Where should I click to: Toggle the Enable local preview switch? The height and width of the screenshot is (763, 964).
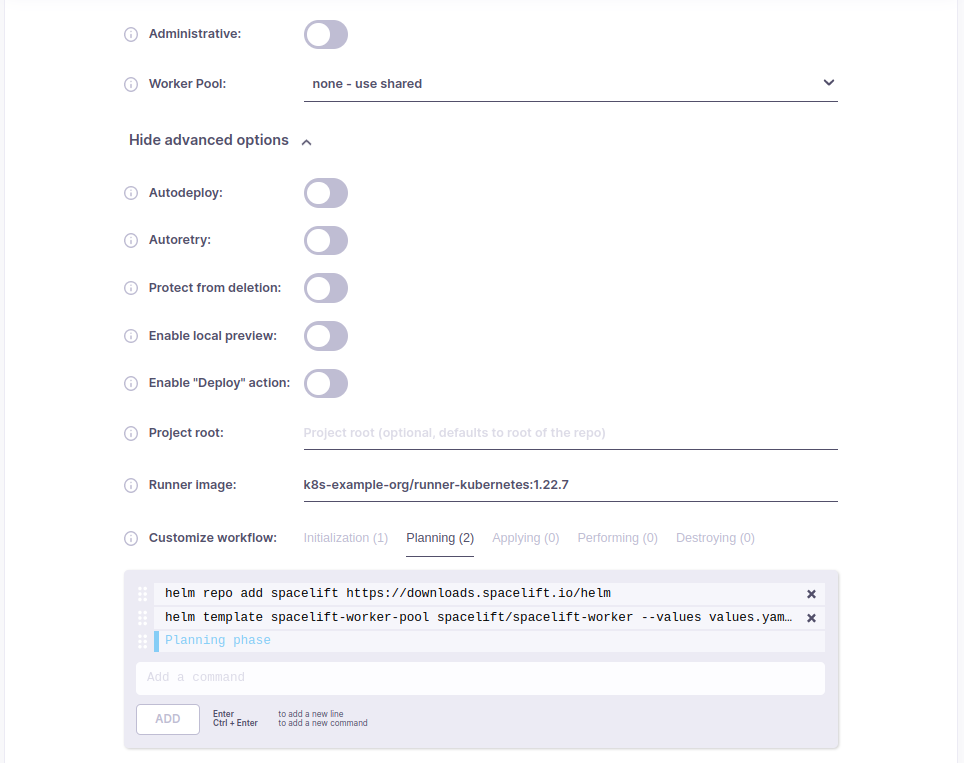(326, 336)
